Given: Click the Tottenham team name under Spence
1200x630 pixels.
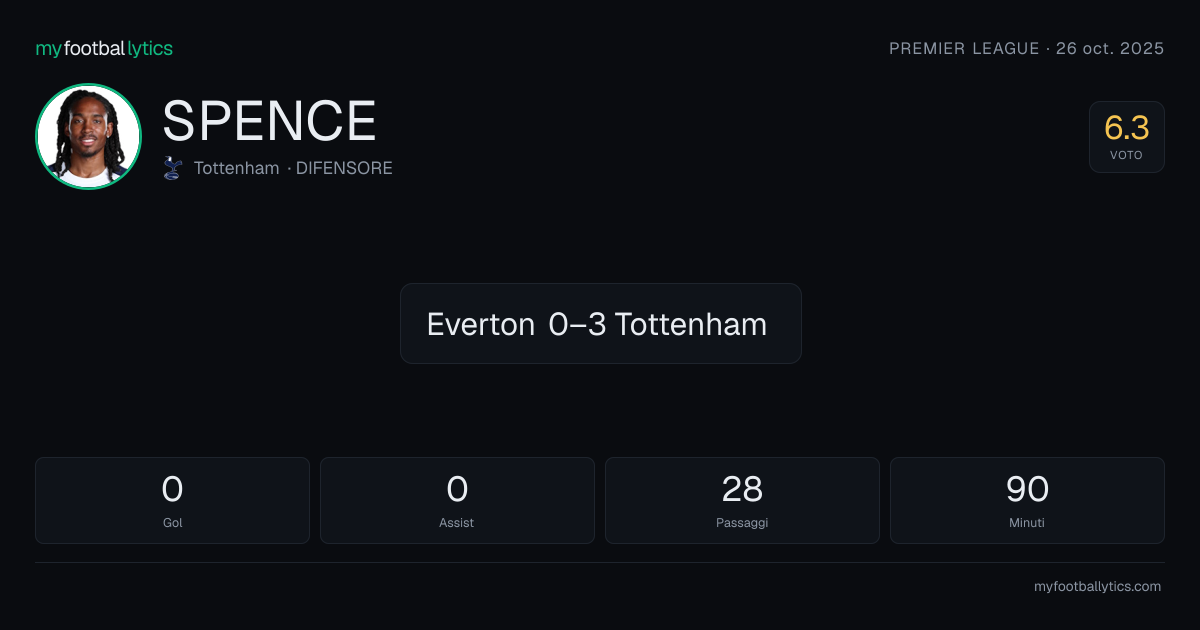Looking at the screenshot, I should (236, 168).
